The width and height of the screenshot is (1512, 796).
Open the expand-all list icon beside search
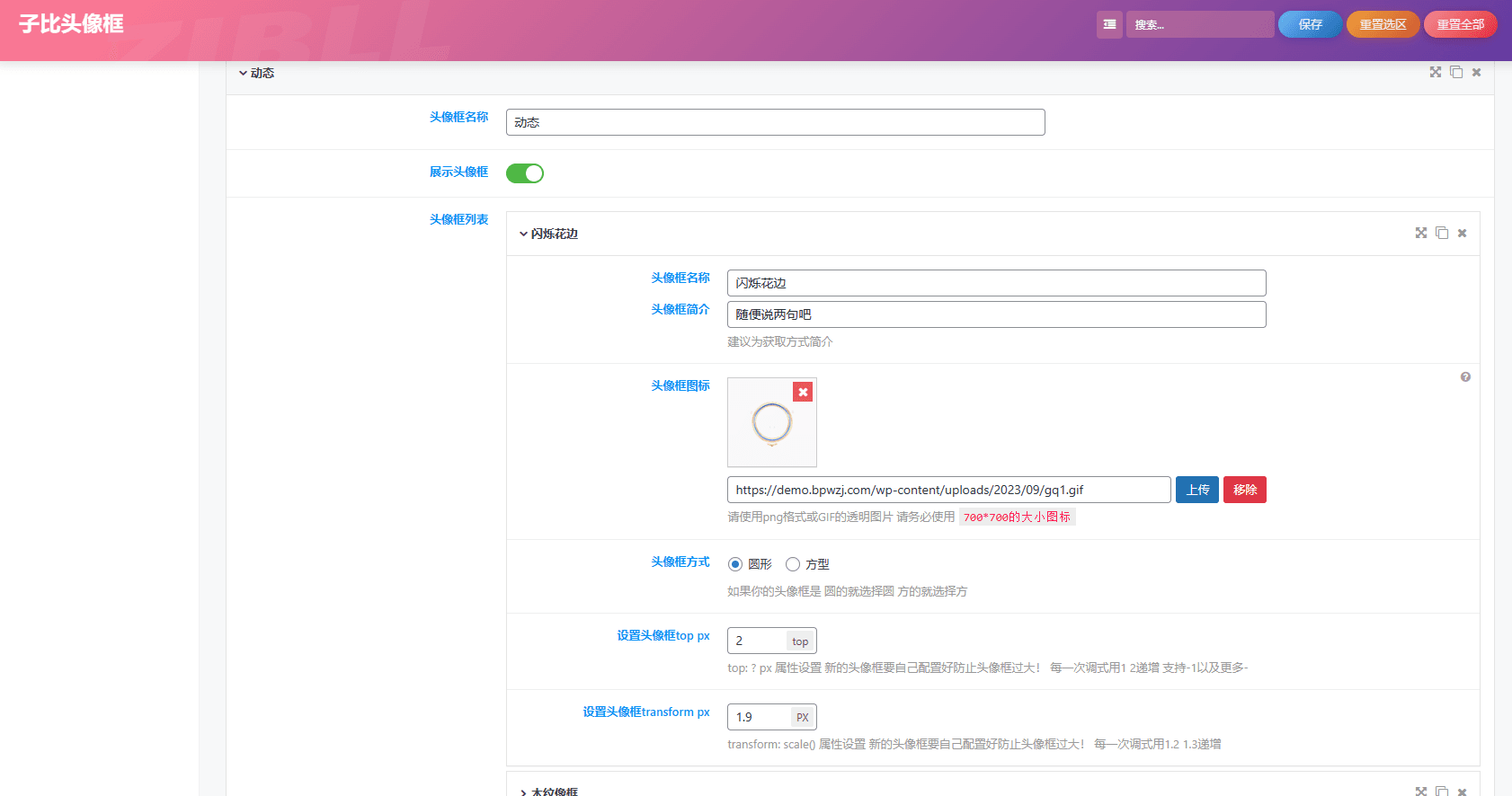click(x=1109, y=24)
